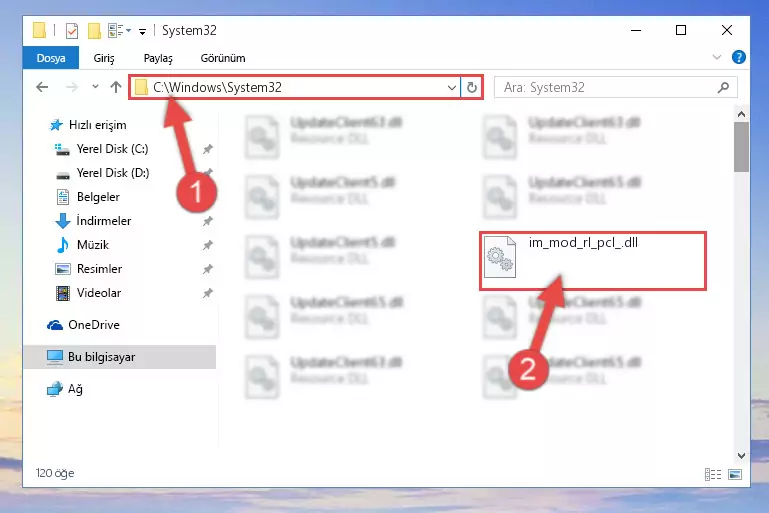This screenshot has height=513, width=769.
Task: Click the System32 window title folder icon
Action: click(x=39, y=30)
